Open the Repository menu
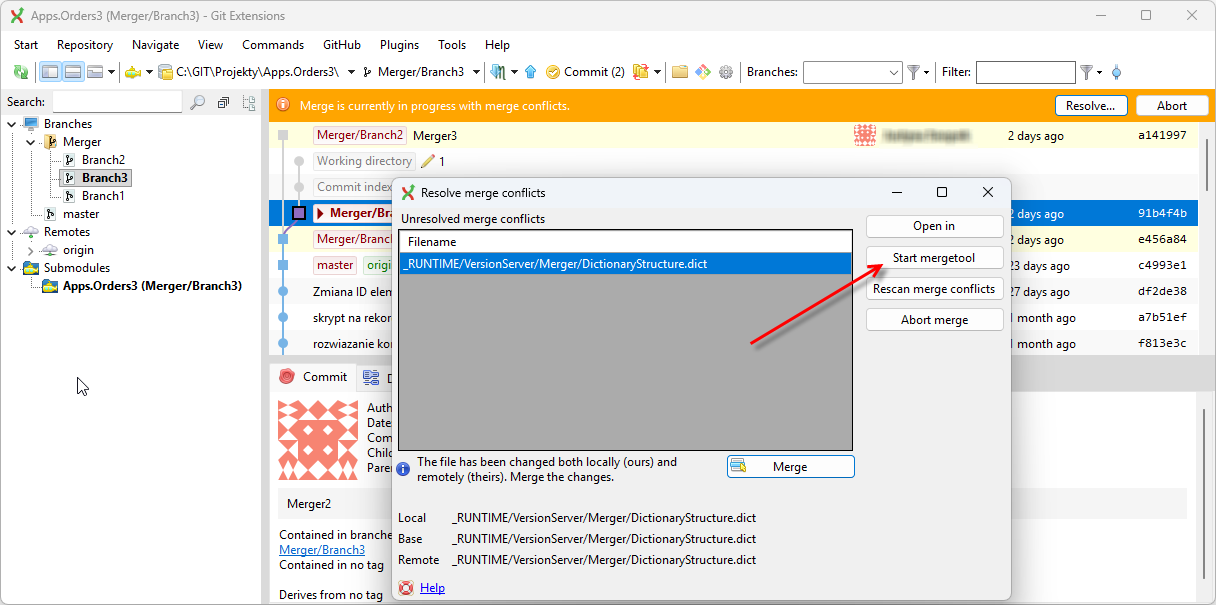Image resolution: width=1216 pixels, height=605 pixels. pos(85,45)
